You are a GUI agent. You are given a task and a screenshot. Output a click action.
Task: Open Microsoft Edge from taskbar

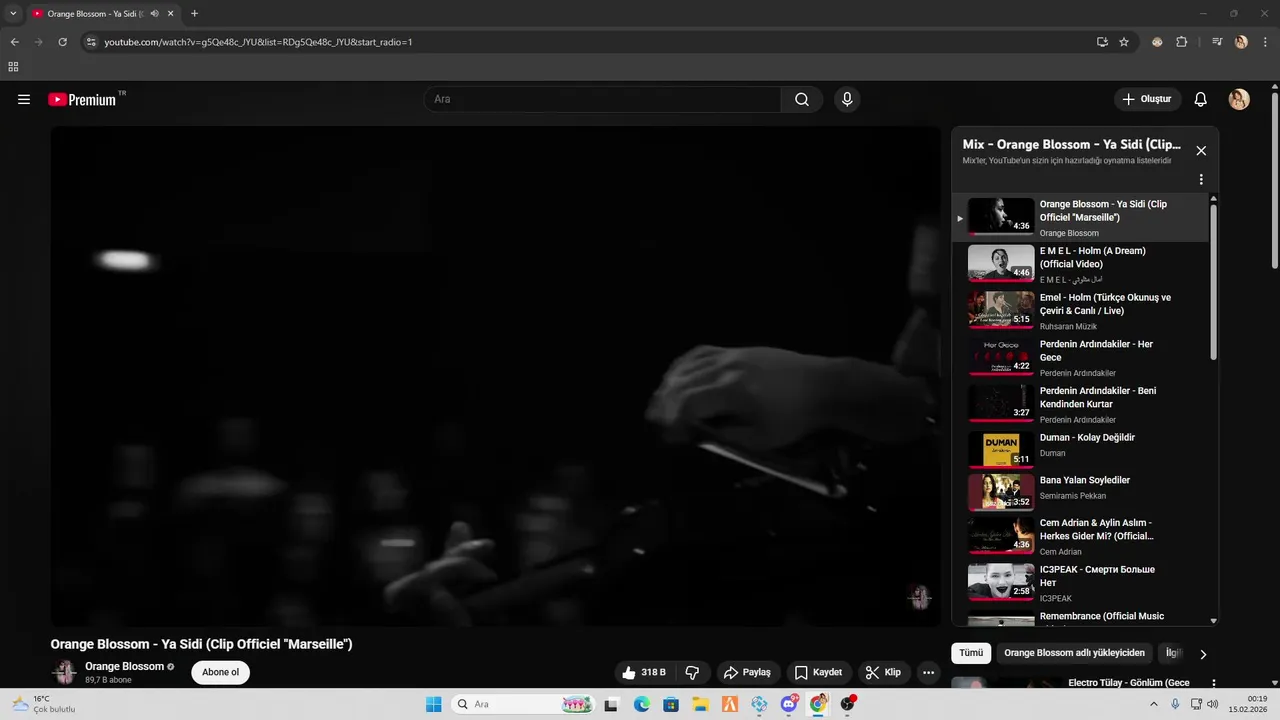(x=641, y=704)
